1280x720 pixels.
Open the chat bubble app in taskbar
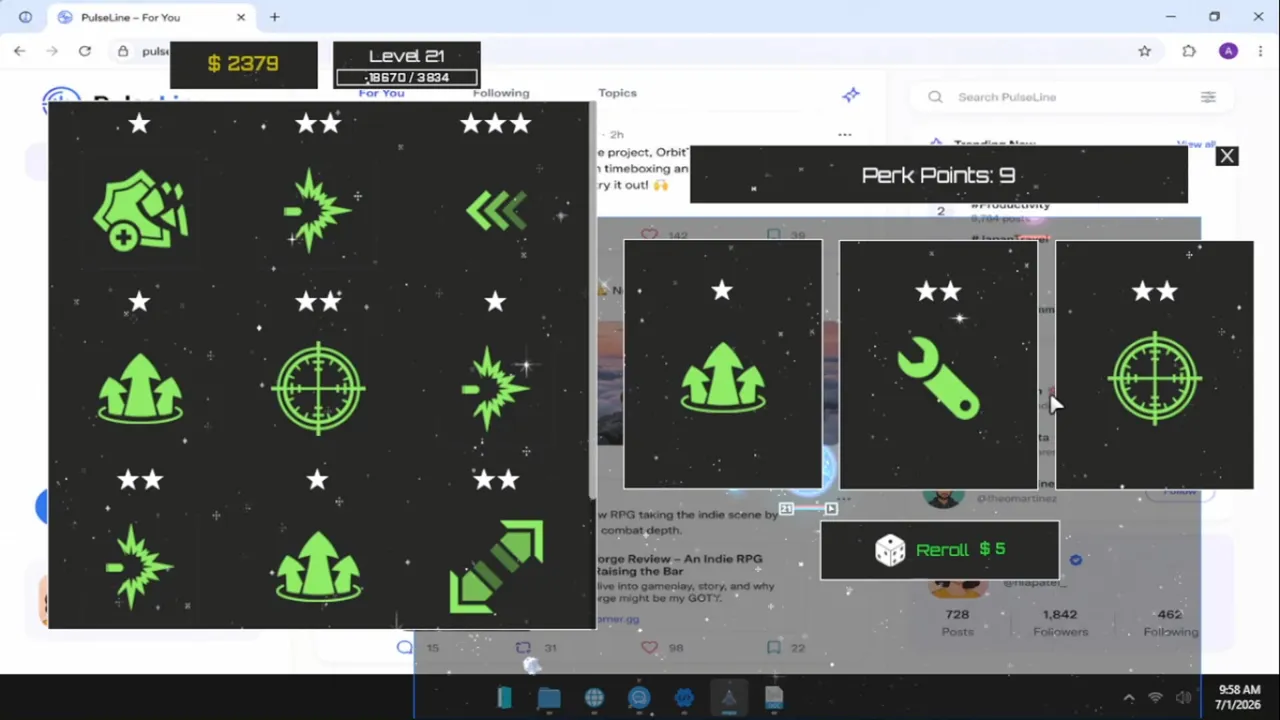[x=639, y=698]
